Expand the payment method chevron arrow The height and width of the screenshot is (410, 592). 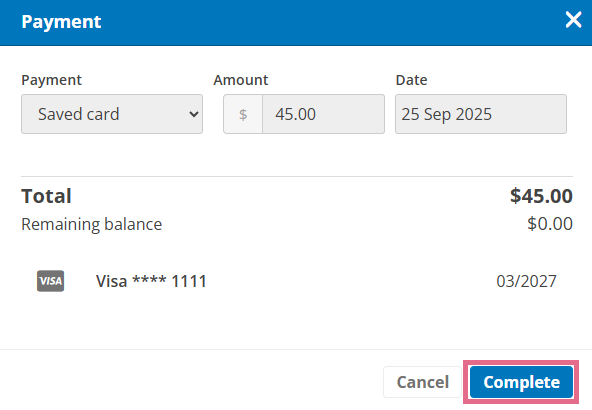click(x=194, y=114)
